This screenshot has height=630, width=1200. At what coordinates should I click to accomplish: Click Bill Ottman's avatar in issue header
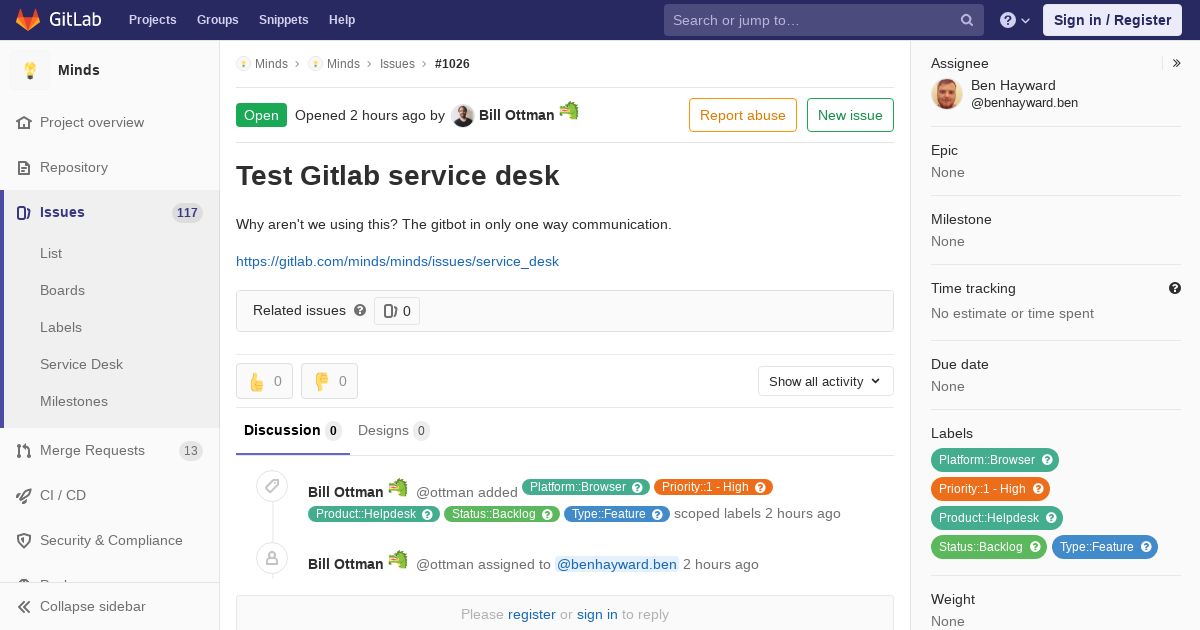pos(462,115)
